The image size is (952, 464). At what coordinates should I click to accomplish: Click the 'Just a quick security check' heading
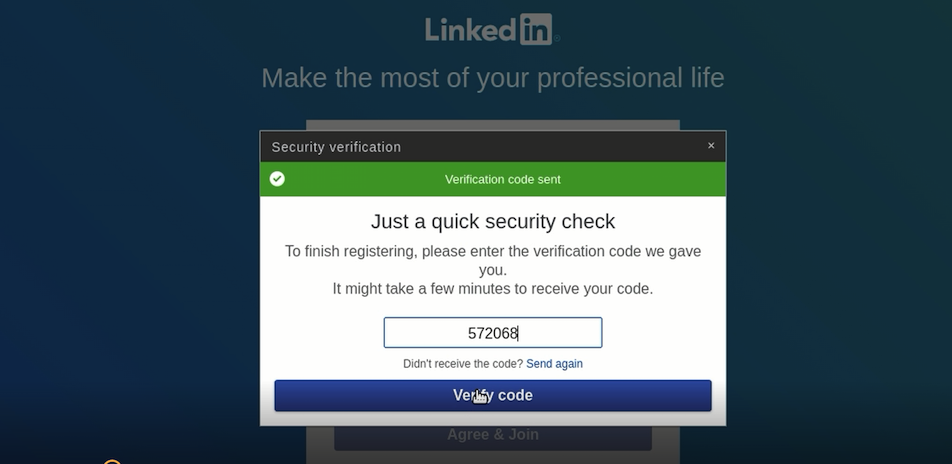coord(492,221)
